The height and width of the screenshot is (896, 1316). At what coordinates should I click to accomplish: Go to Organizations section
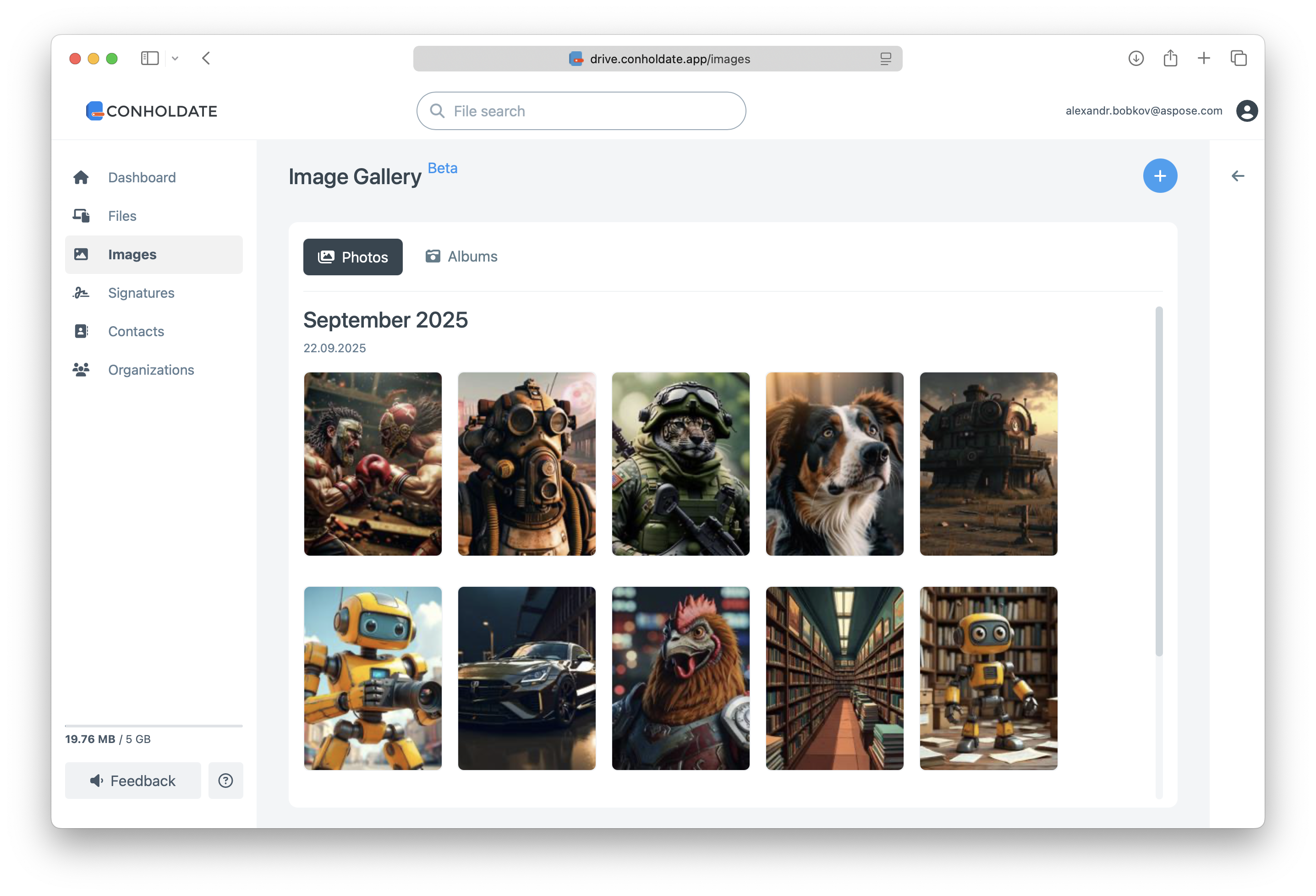point(151,370)
